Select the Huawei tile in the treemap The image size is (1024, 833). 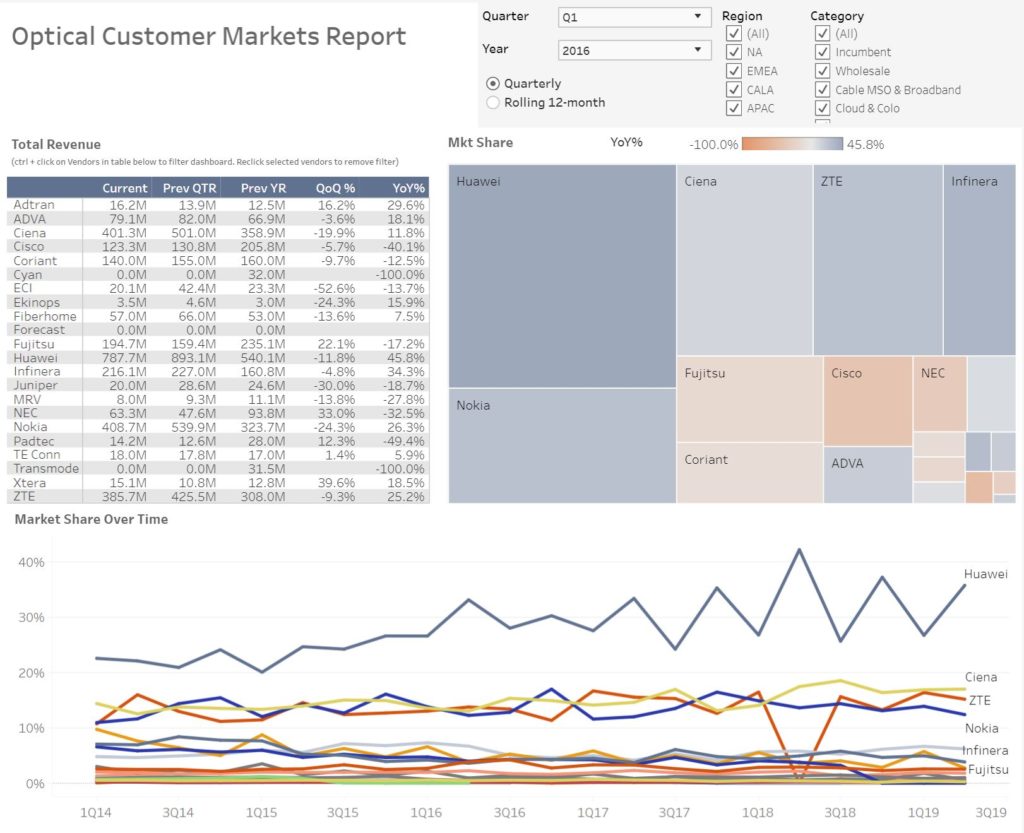pyautogui.click(x=562, y=276)
